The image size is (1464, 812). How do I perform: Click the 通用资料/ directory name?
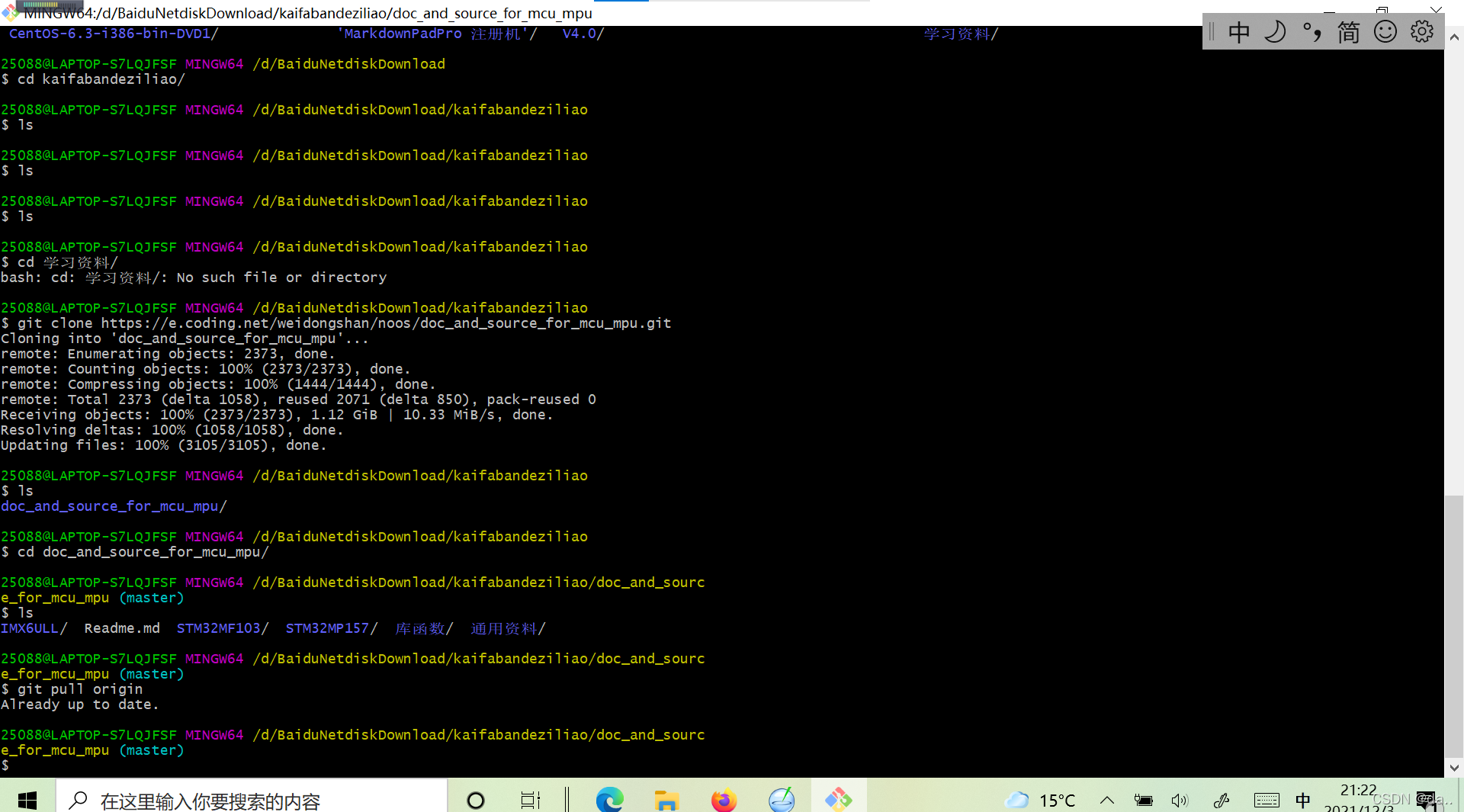point(508,628)
